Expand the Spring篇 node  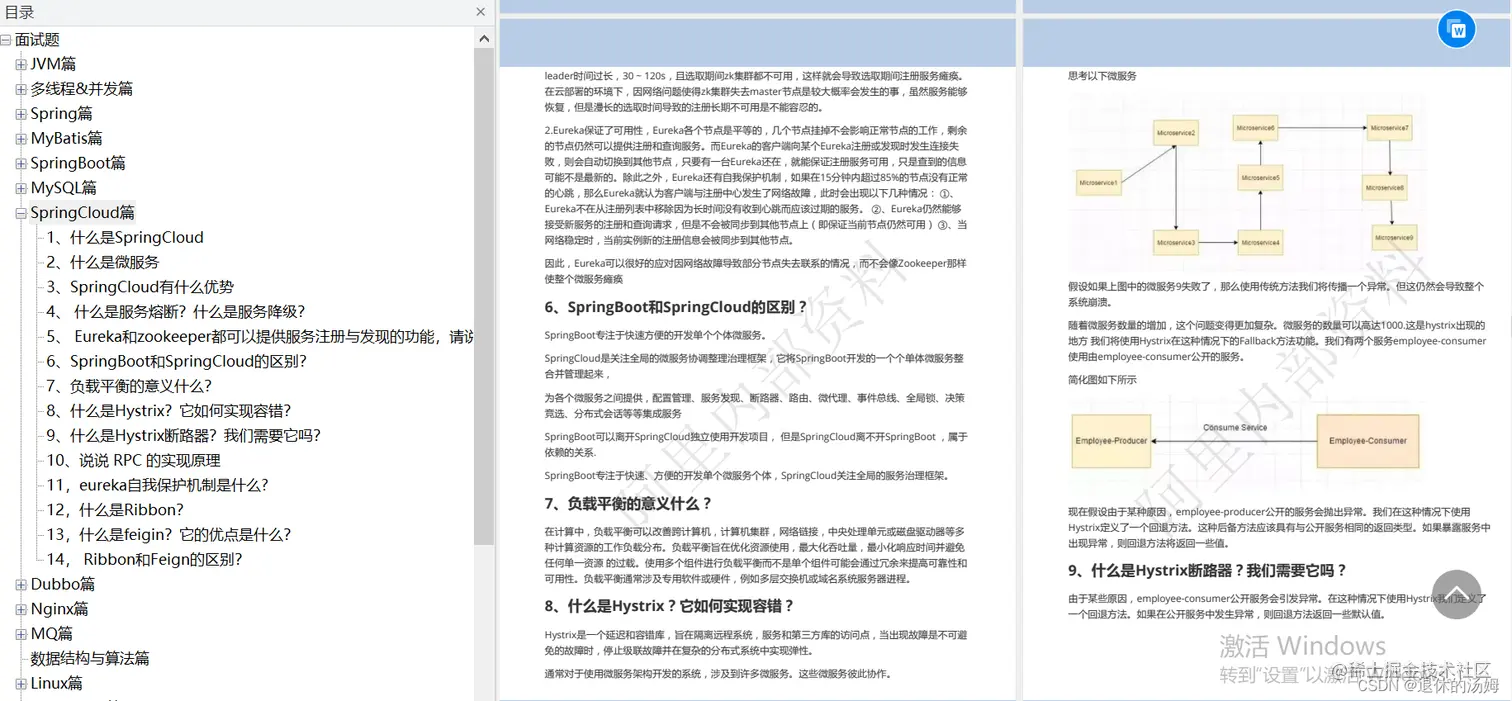tap(21, 114)
